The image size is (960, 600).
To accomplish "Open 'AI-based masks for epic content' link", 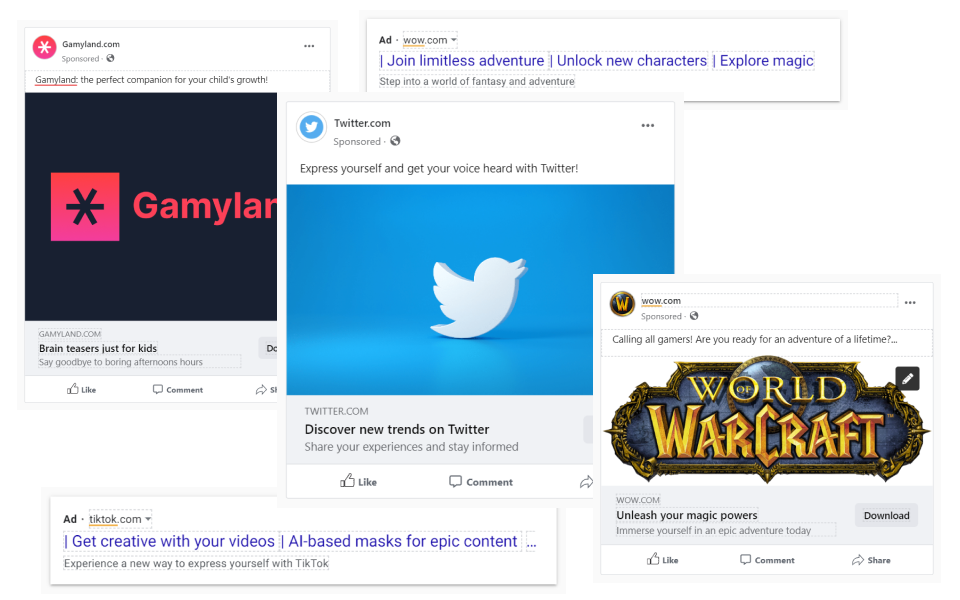I will [403, 541].
